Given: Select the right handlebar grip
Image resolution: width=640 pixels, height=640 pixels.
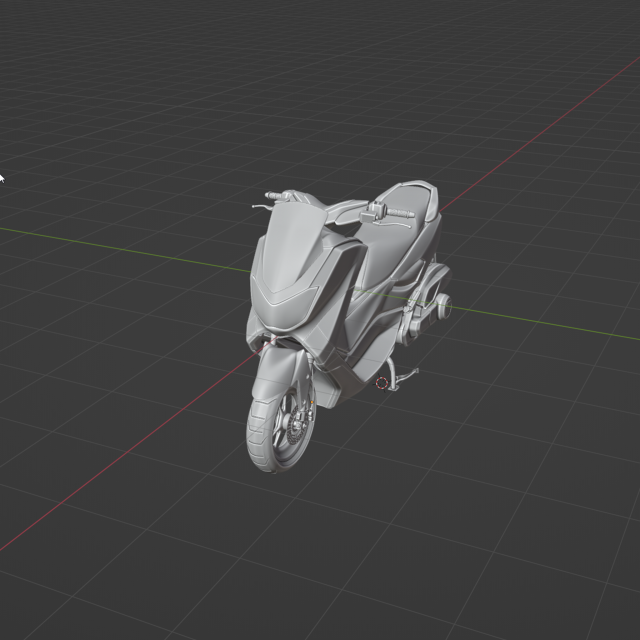Looking at the screenshot, I should pyautogui.click(x=400, y=213).
